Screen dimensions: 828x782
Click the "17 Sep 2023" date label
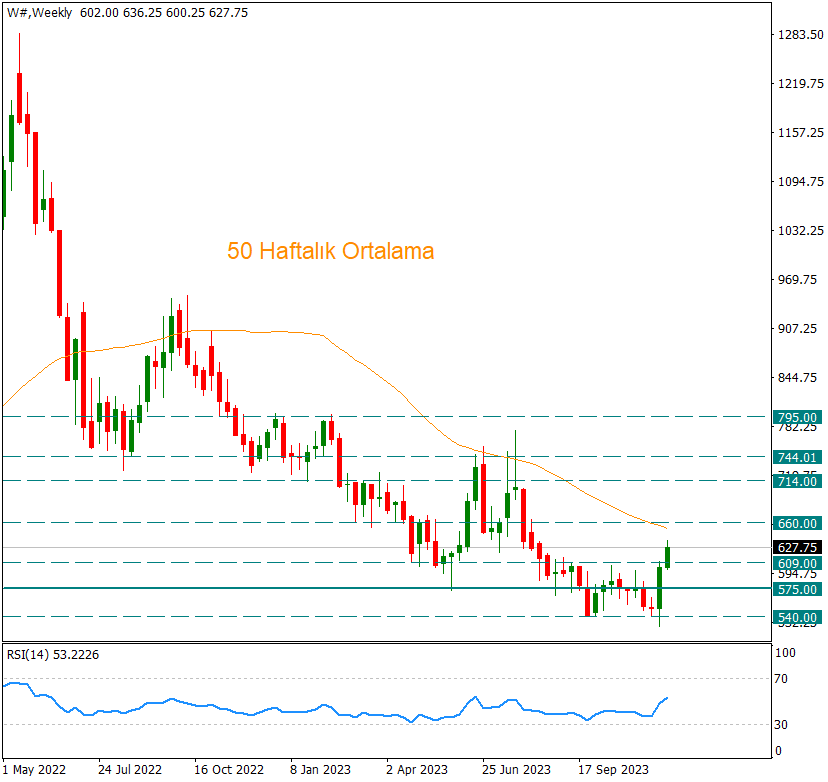pyautogui.click(x=613, y=770)
